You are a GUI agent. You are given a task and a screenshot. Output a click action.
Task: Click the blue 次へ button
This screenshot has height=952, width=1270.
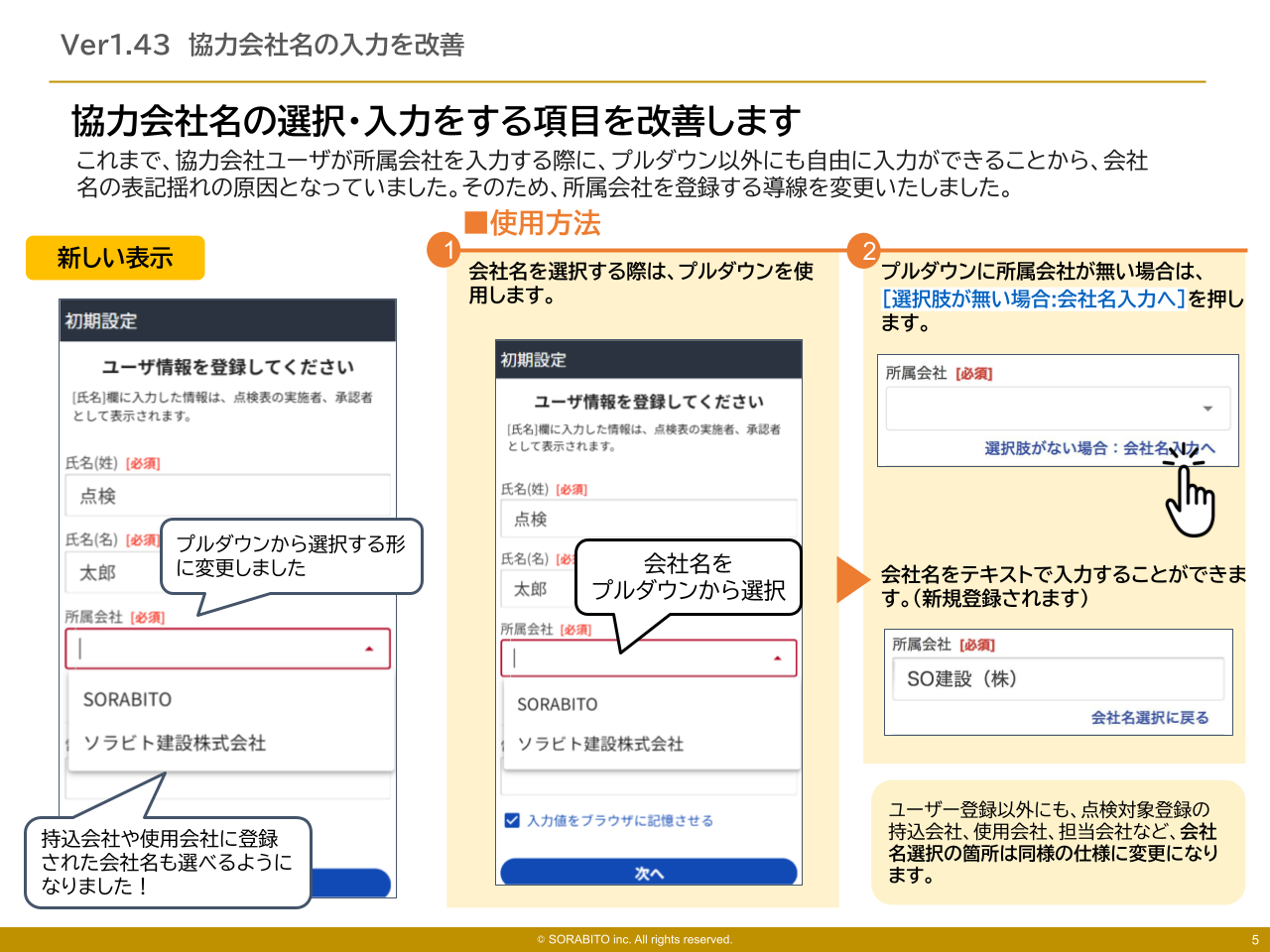649,871
